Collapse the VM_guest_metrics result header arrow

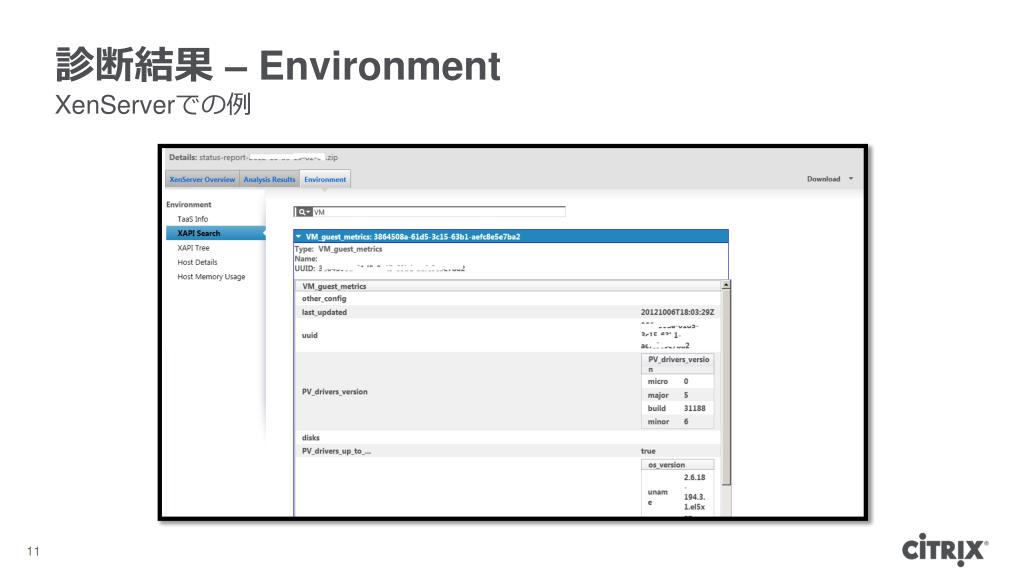point(298,236)
